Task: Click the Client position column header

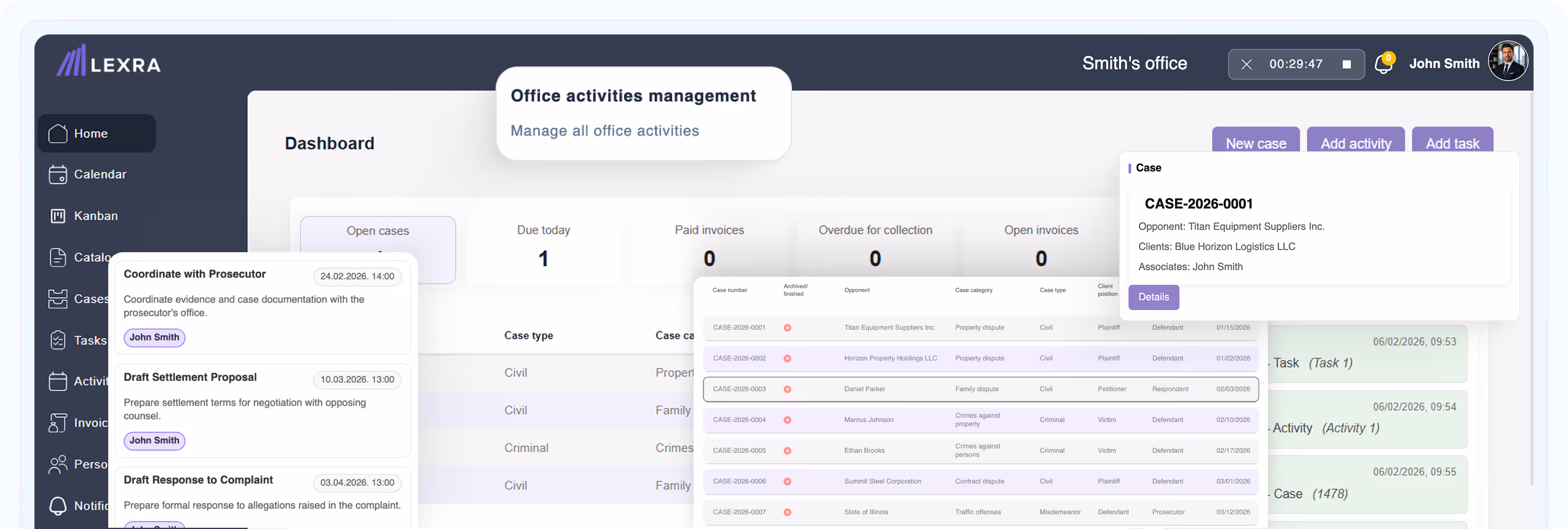Action: (x=1107, y=290)
